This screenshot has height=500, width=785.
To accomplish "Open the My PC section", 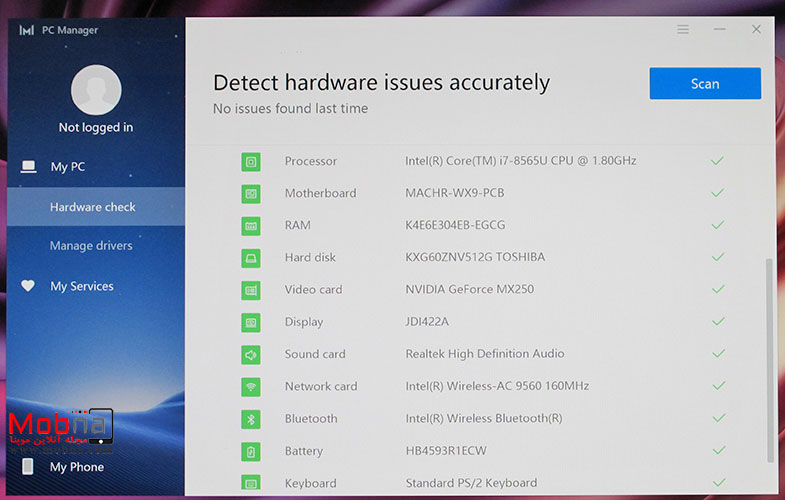I will coord(67,167).
